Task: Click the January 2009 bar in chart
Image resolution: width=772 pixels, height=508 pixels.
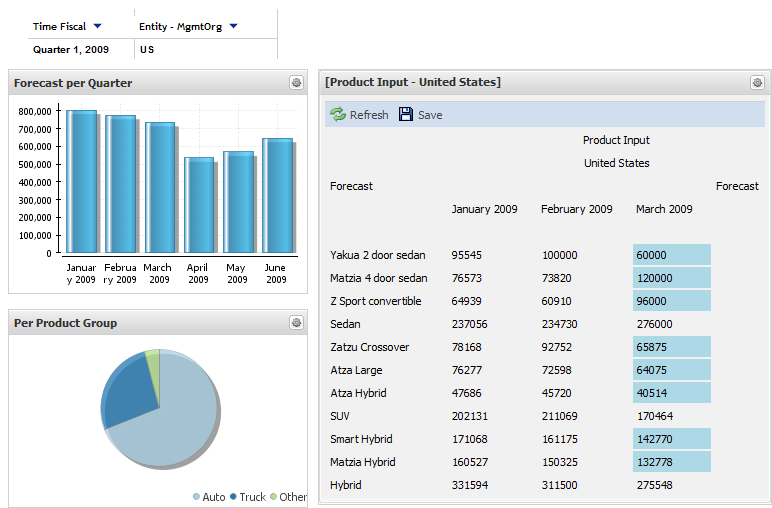Action: (x=82, y=182)
